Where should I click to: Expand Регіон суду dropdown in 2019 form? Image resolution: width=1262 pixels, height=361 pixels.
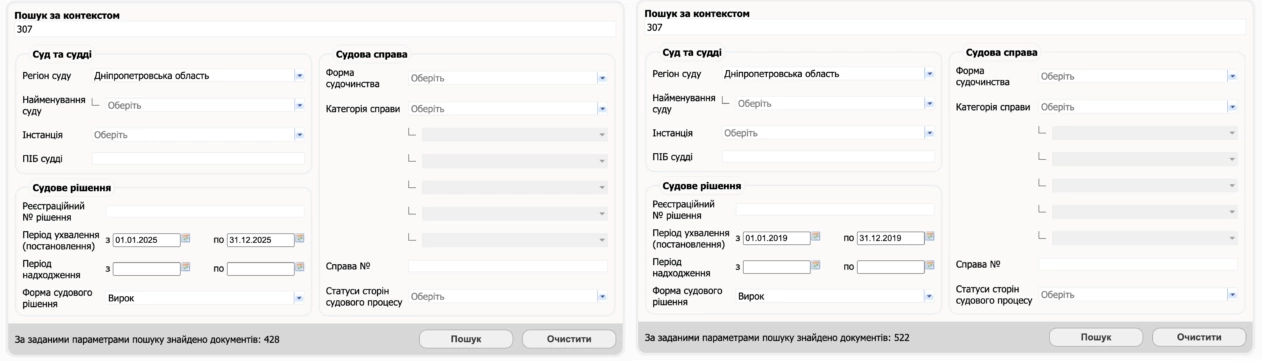tap(929, 73)
